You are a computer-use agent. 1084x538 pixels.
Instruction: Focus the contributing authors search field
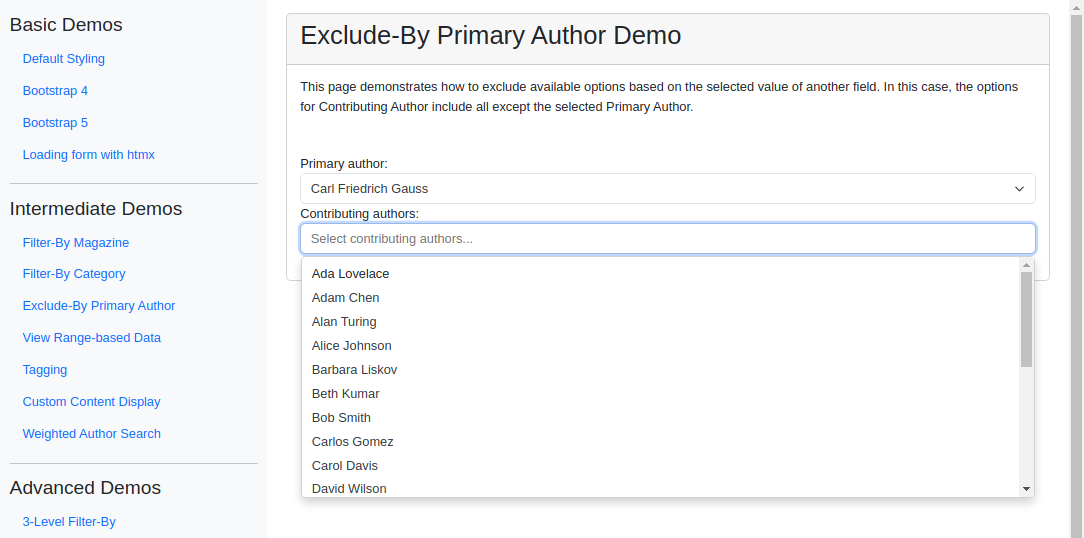668,239
